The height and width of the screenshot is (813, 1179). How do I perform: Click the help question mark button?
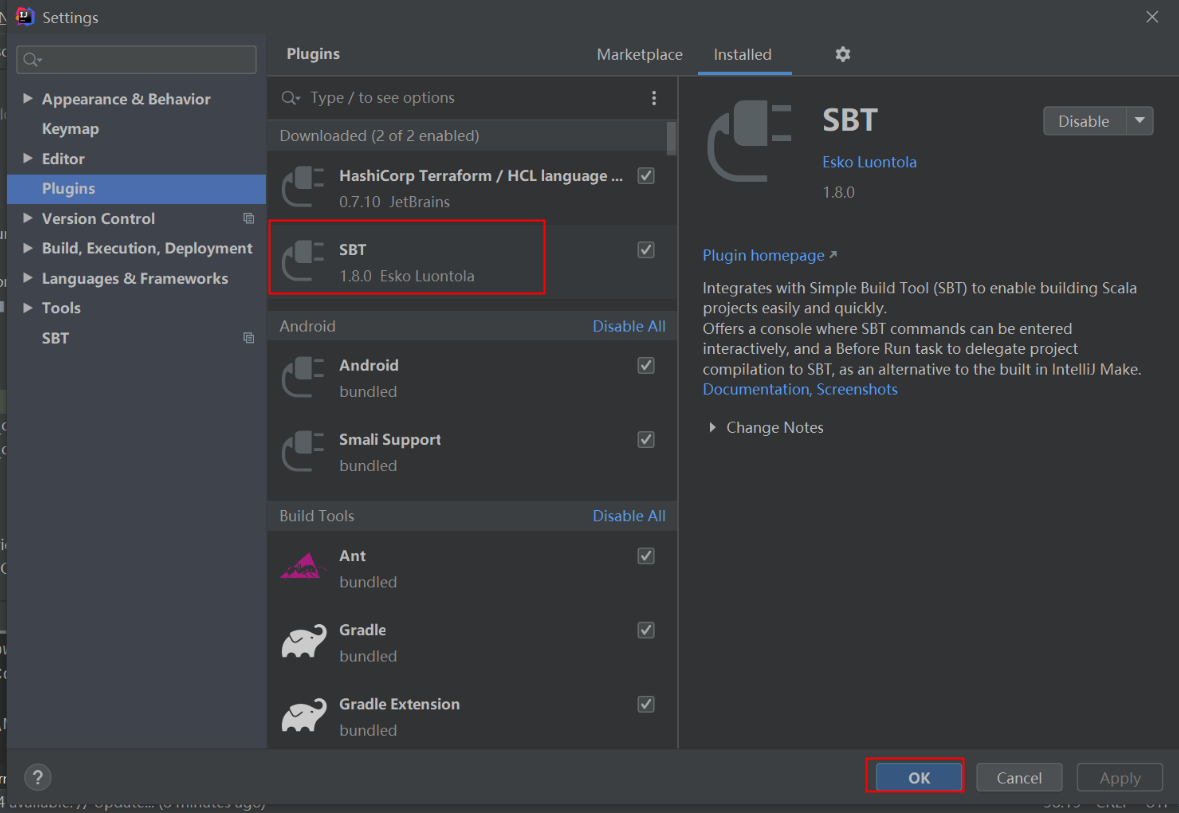(38, 777)
